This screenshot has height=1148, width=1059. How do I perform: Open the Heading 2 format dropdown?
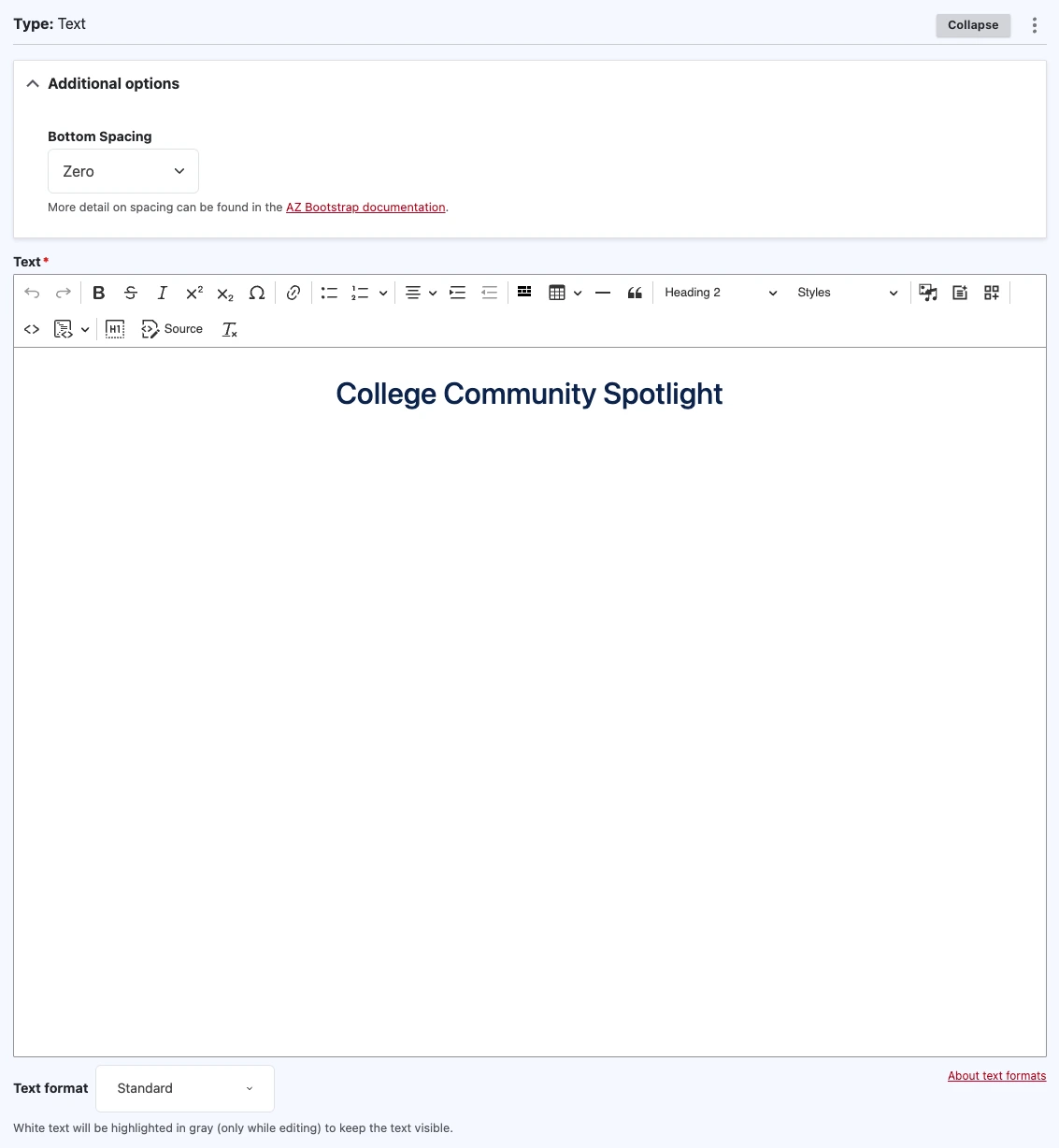[720, 293]
